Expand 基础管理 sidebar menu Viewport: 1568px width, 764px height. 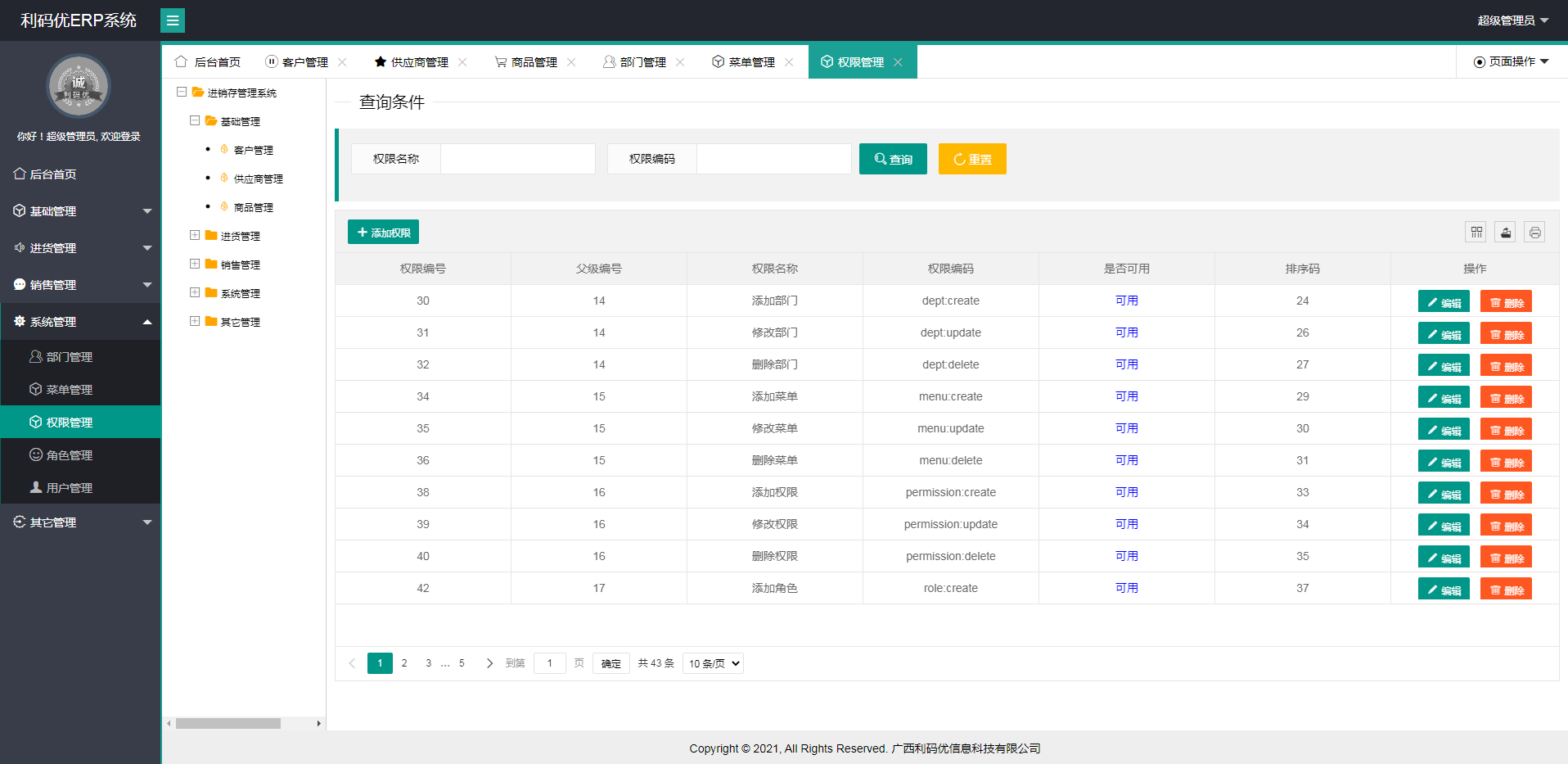[80, 211]
